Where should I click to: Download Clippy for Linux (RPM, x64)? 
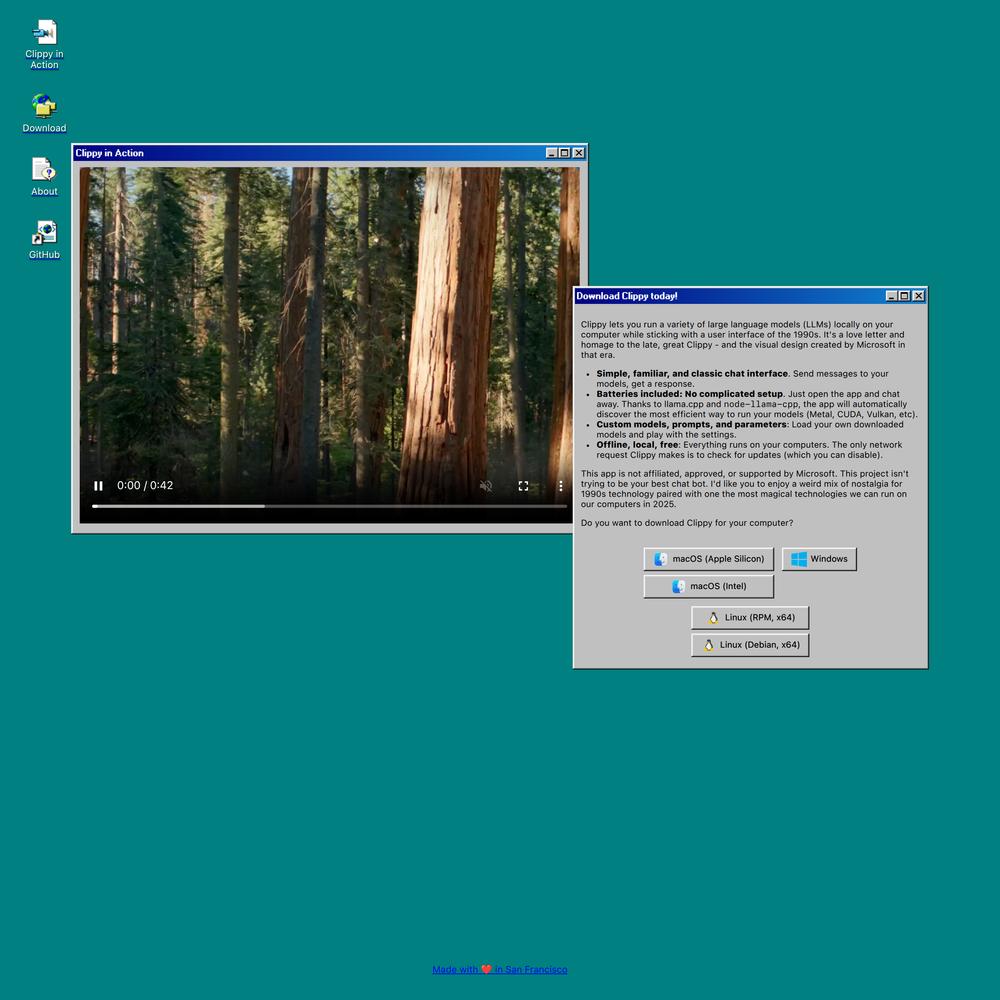pos(750,617)
